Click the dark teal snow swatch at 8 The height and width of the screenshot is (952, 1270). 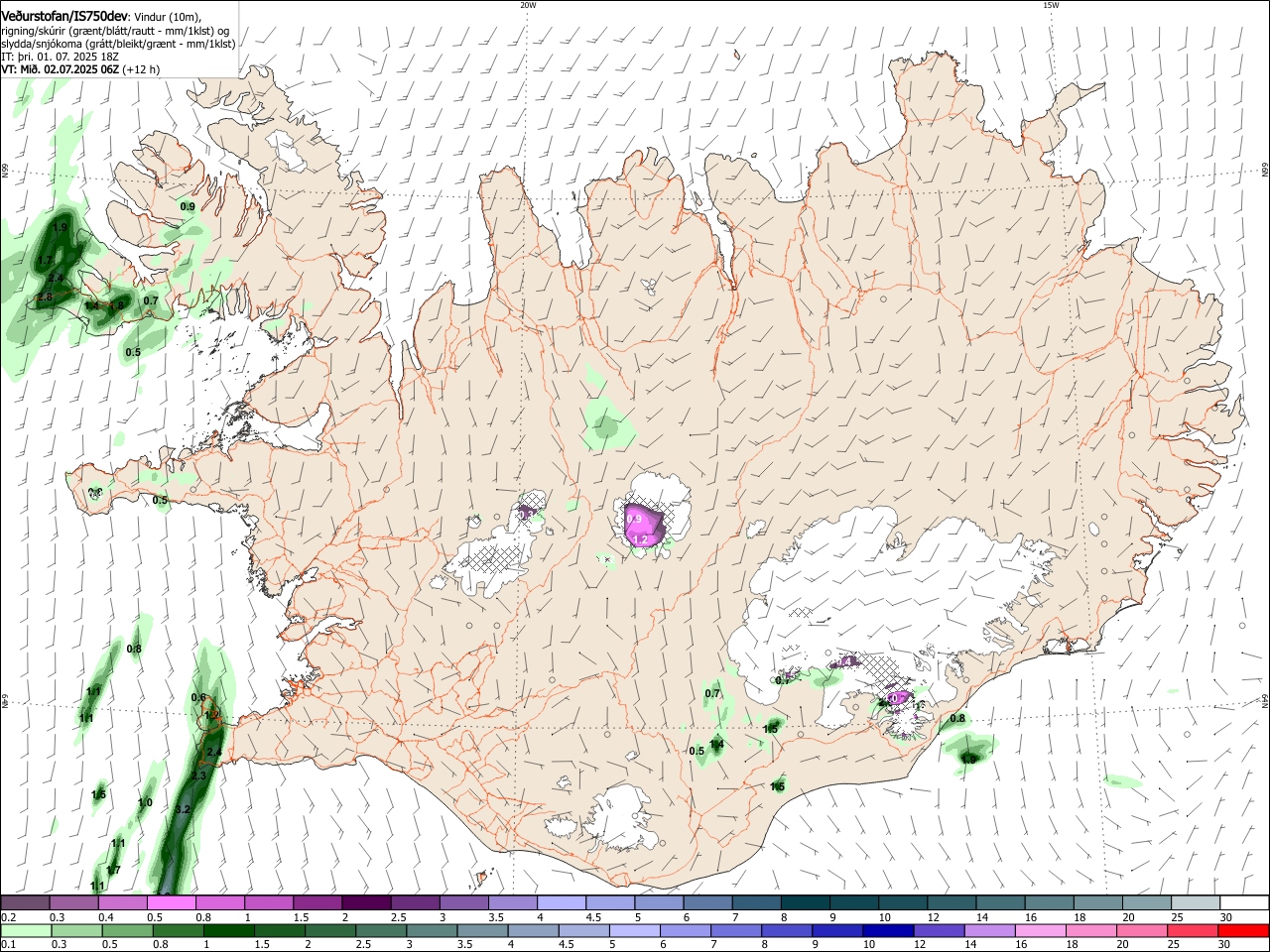coord(805,903)
